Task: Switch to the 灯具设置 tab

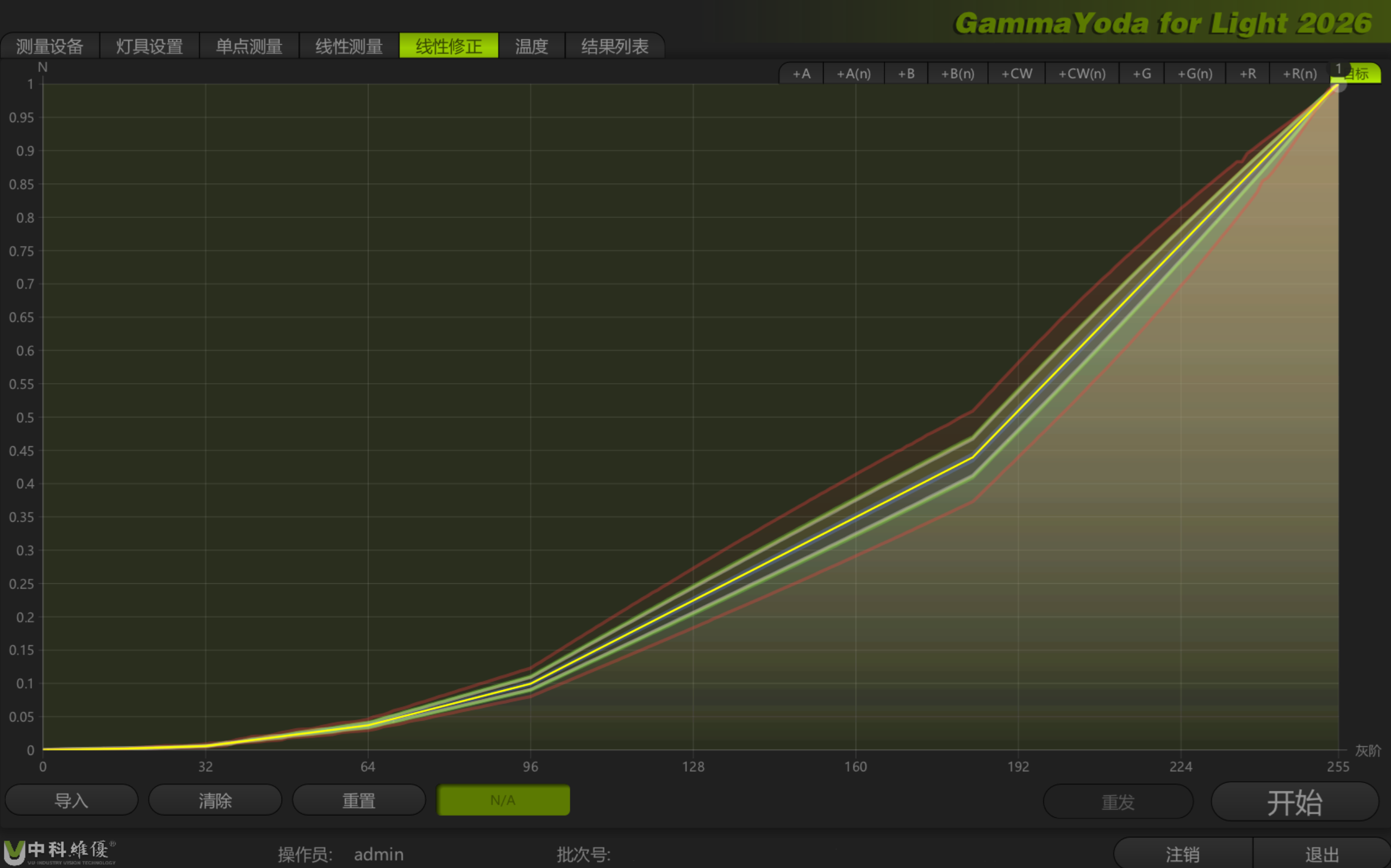Action: click(x=149, y=46)
